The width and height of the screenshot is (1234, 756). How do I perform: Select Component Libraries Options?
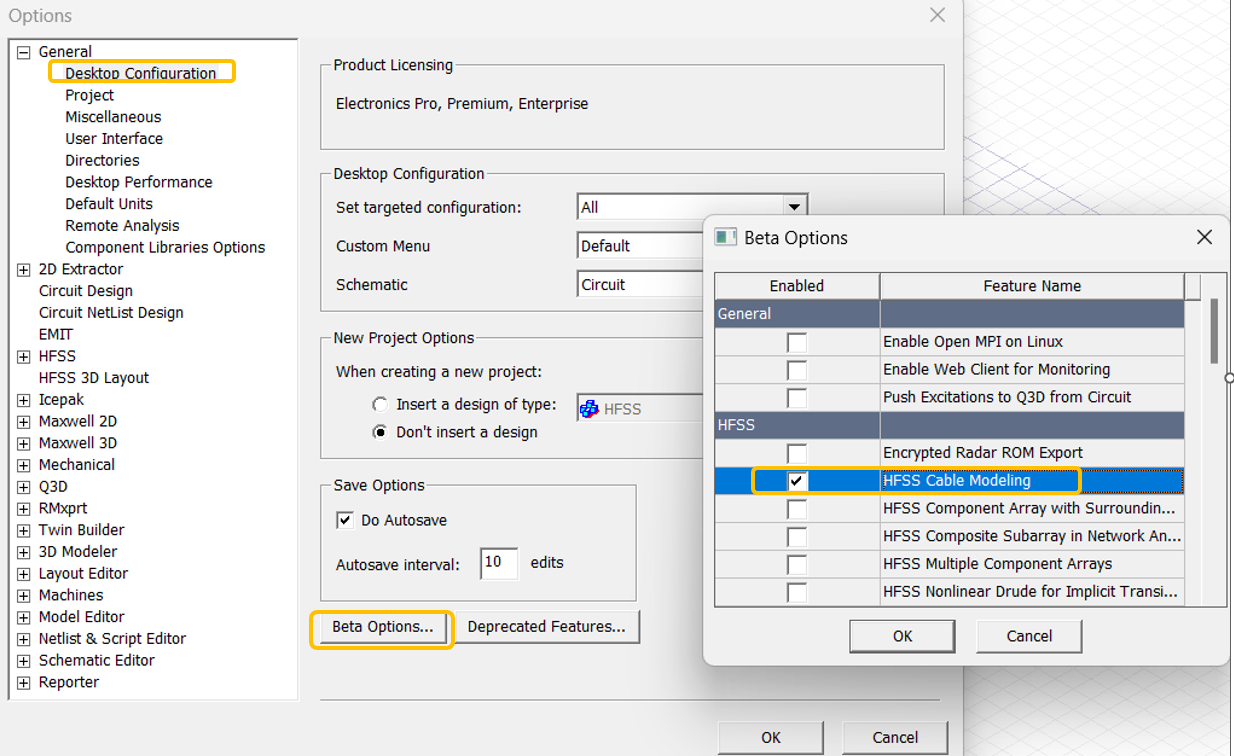[165, 248]
